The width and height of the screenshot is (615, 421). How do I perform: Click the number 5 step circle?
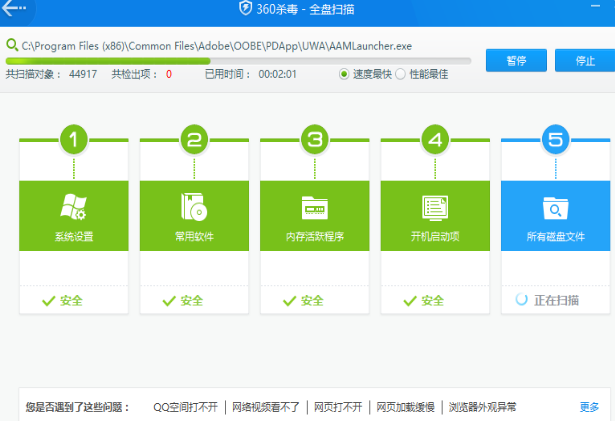point(555,139)
